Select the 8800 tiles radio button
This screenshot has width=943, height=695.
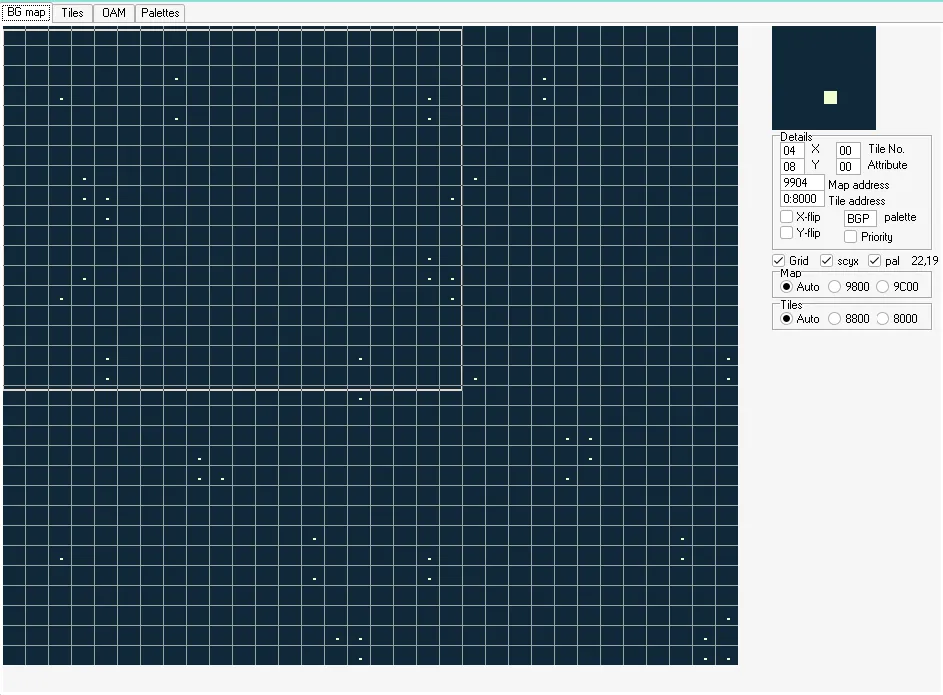[835, 319]
